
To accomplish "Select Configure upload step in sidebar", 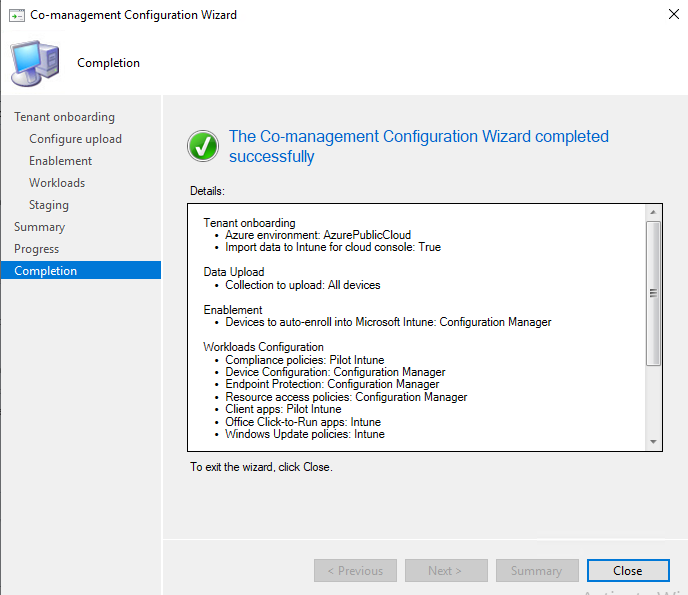I will (x=75, y=139).
